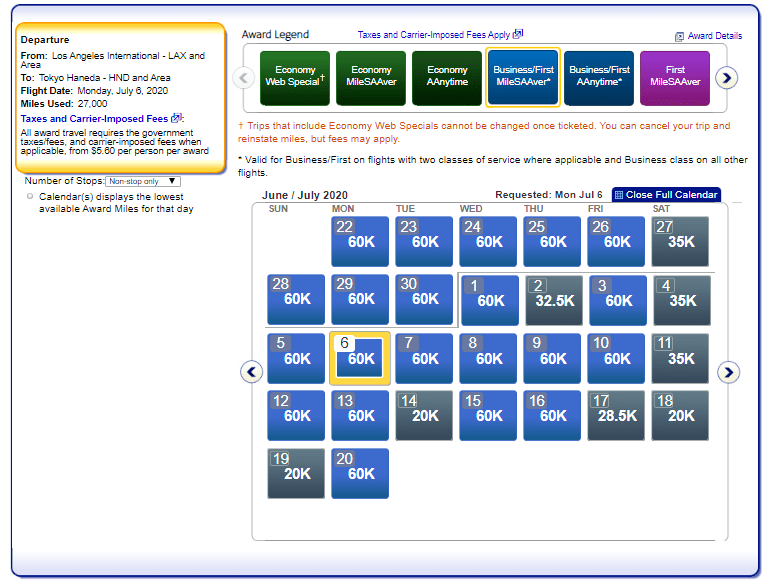The width and height of the screenshot is (770, 584).
Task: Select the Business/First AAnytime award tab
Action: [599, 78]
